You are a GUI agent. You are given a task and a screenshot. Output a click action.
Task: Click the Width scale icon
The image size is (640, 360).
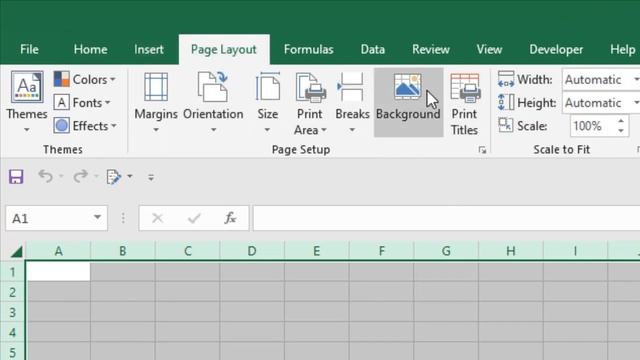coord(506,79)
